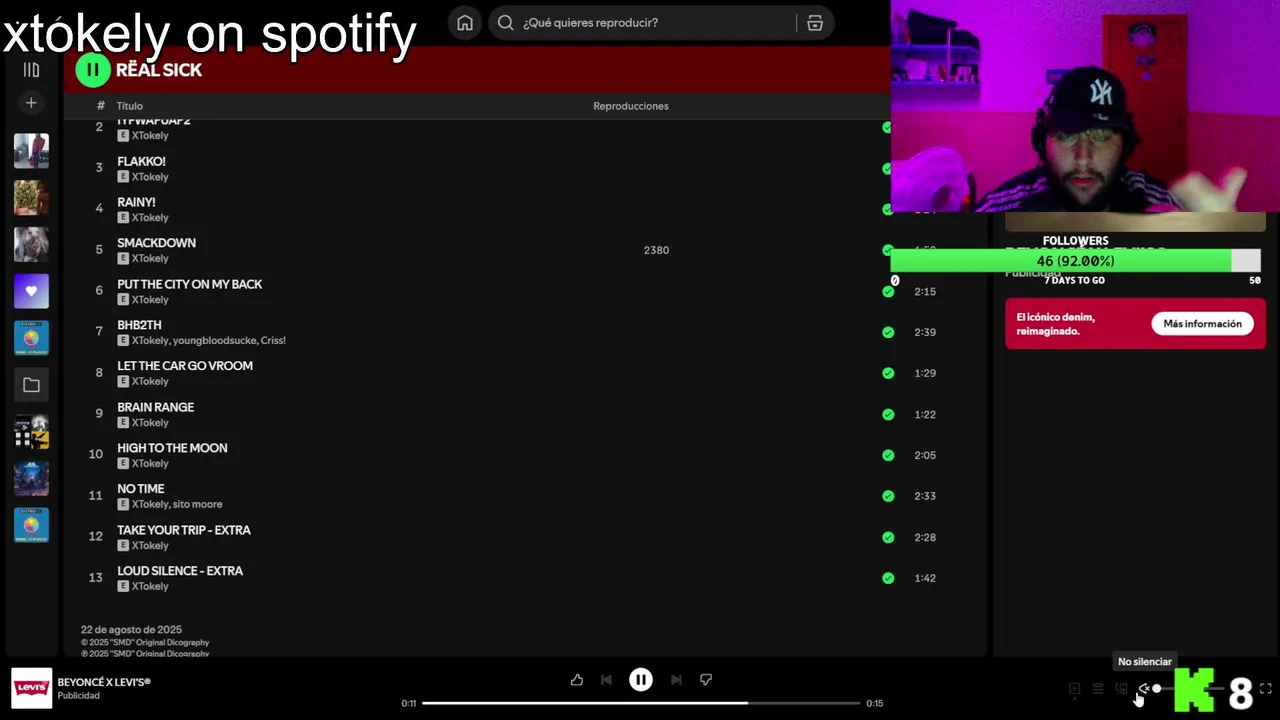Open the Queue icon
The image size is (1280, 720).
click(1098, 689)
